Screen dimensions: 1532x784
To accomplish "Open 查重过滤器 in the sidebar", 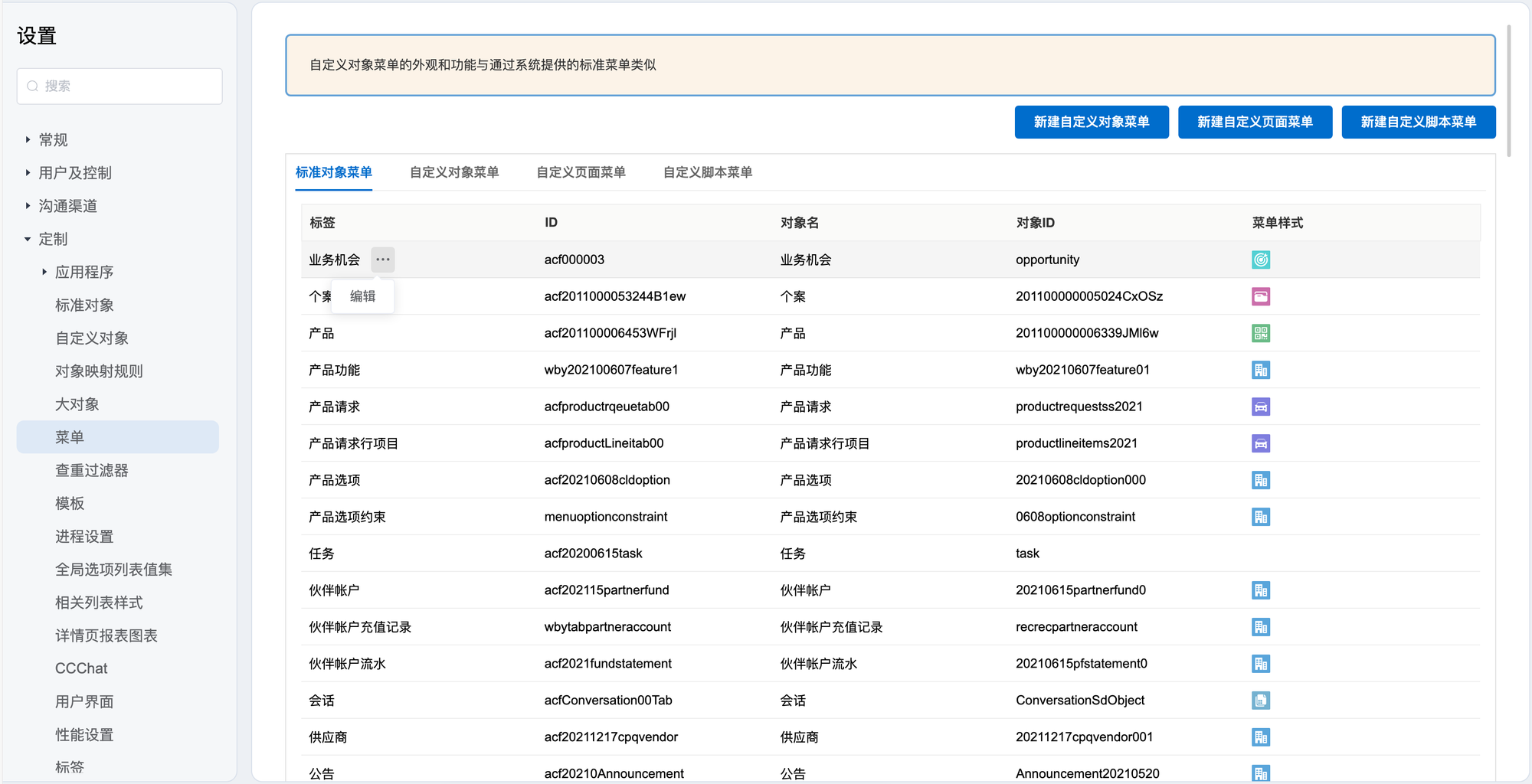I will pos(92,470).
